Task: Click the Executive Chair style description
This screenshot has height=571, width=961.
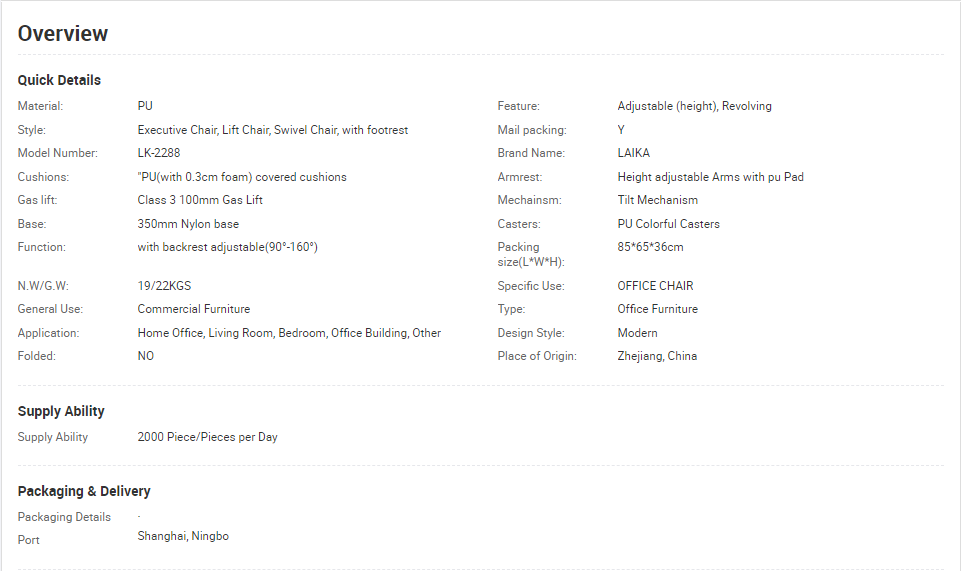Action: pyautogui.click(x=273, y=130)
